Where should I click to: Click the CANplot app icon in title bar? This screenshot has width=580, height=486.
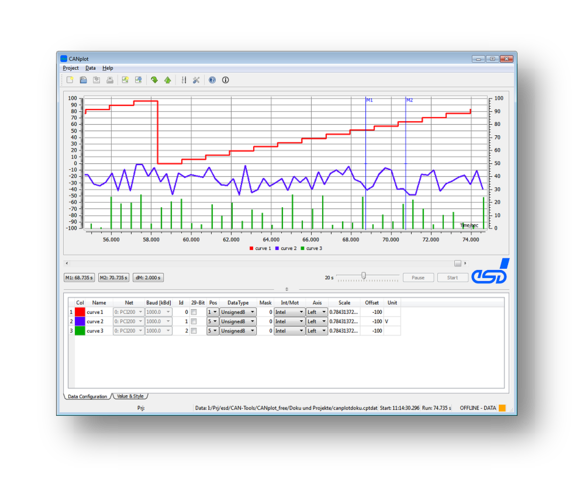tap(64, 58)
